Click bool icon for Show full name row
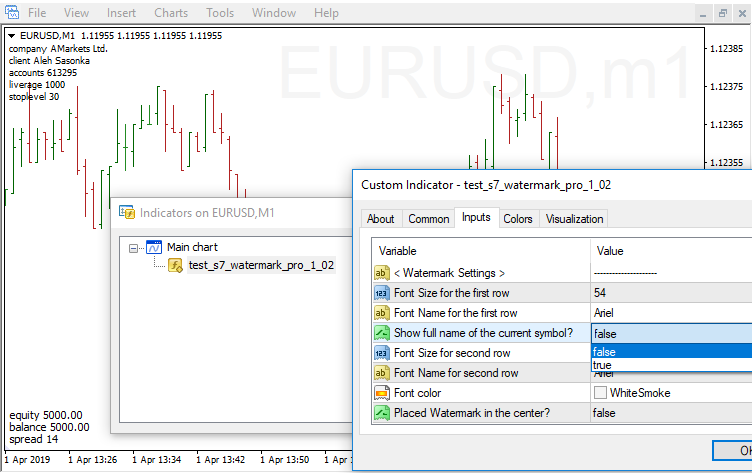This screenshot has width=752, height=473. [382, 333]
